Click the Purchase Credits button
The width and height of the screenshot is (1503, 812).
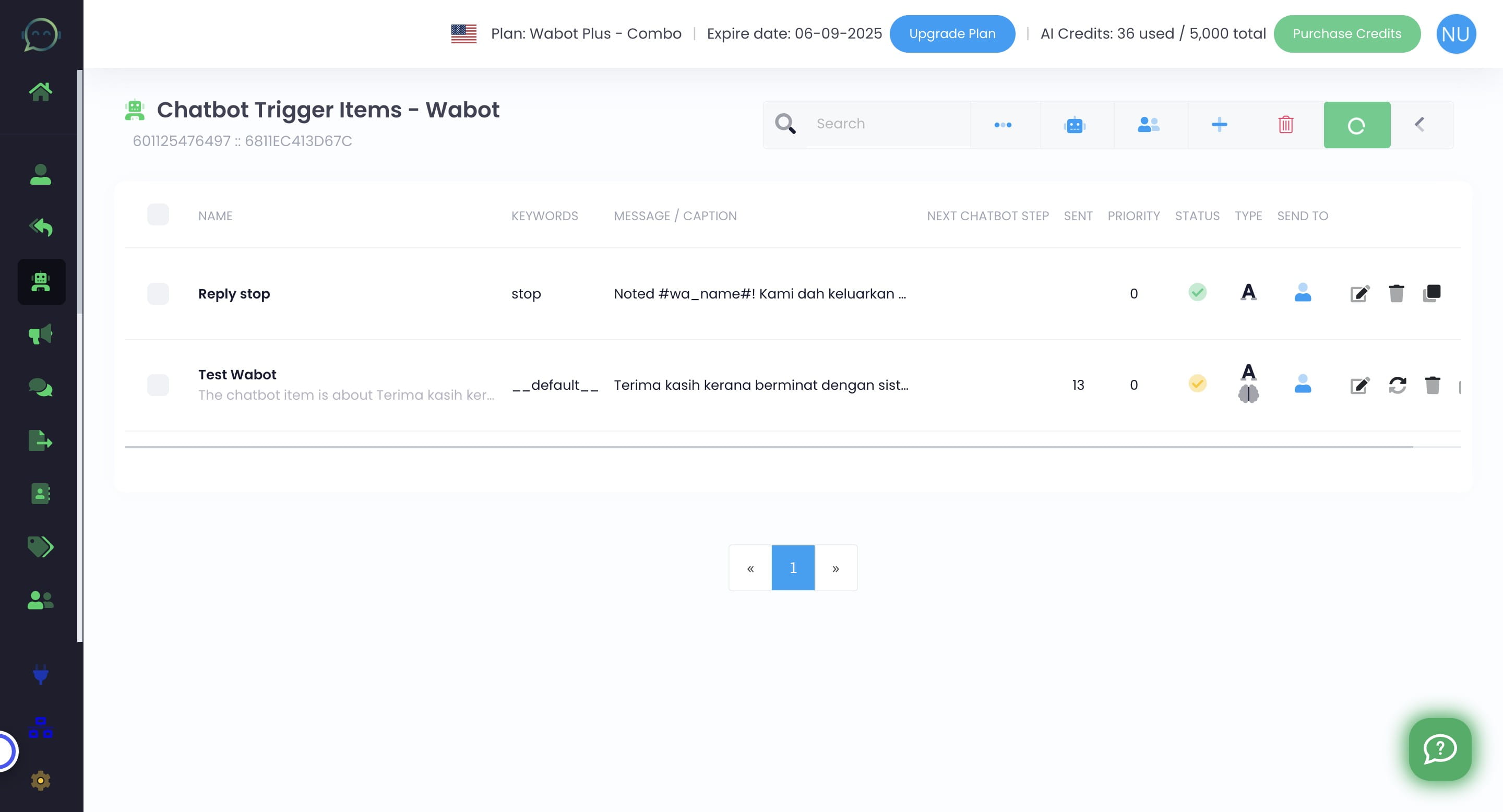[x=1346, y=34]
